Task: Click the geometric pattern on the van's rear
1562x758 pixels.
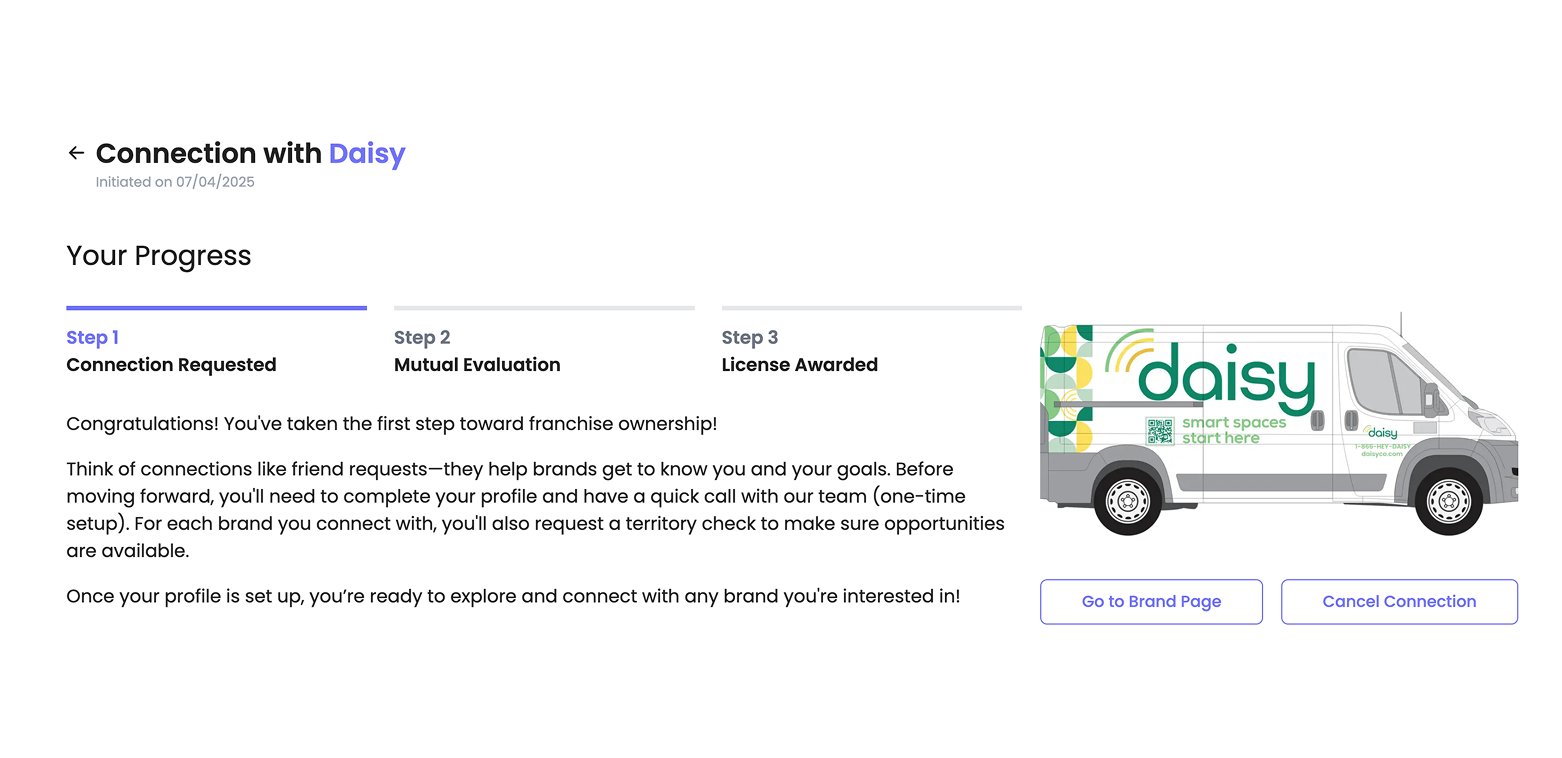Action: pyautogui.click(x=1066, y=387)
